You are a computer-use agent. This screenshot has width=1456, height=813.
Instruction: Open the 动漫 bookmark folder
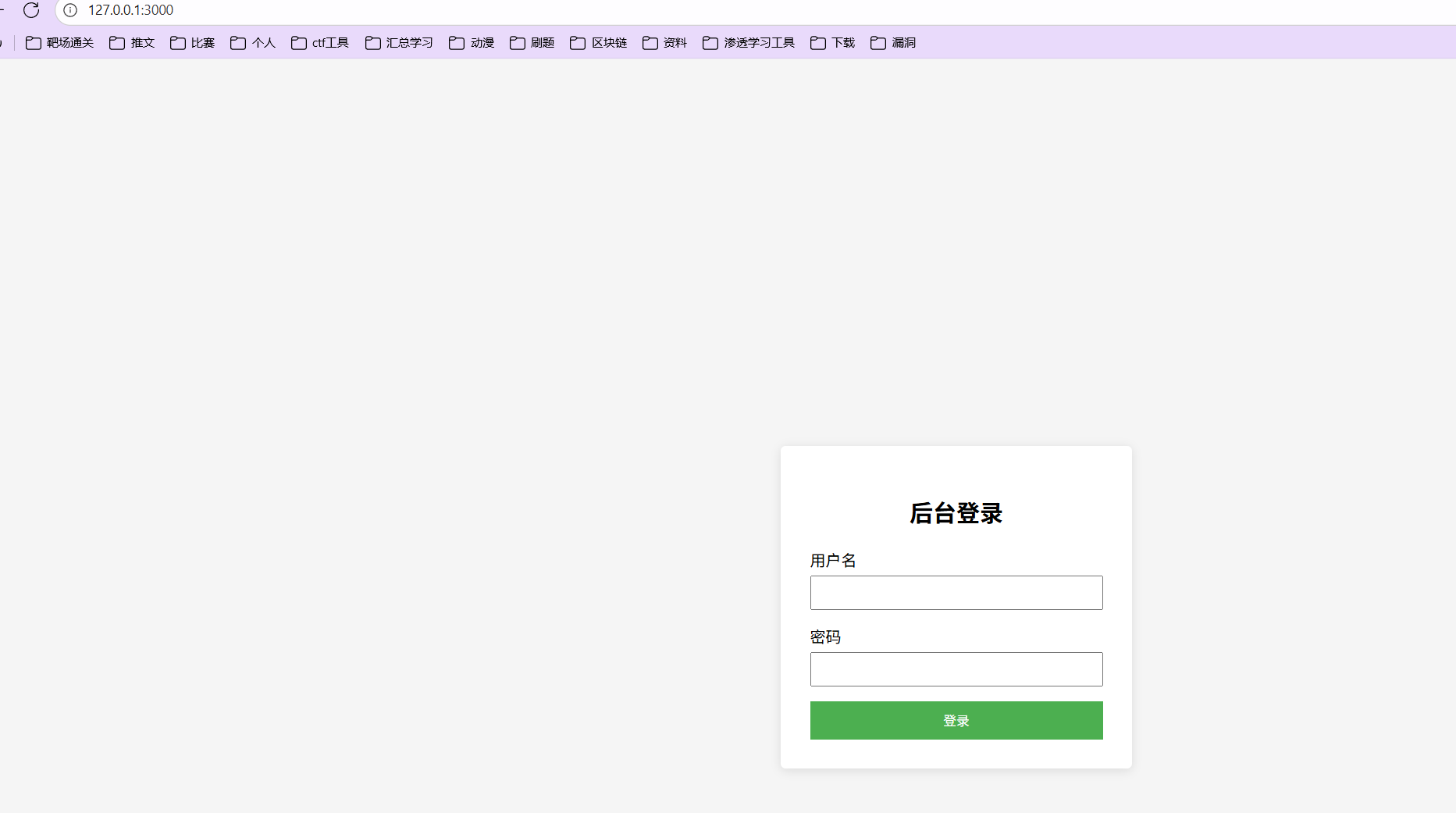click(472, 43)
